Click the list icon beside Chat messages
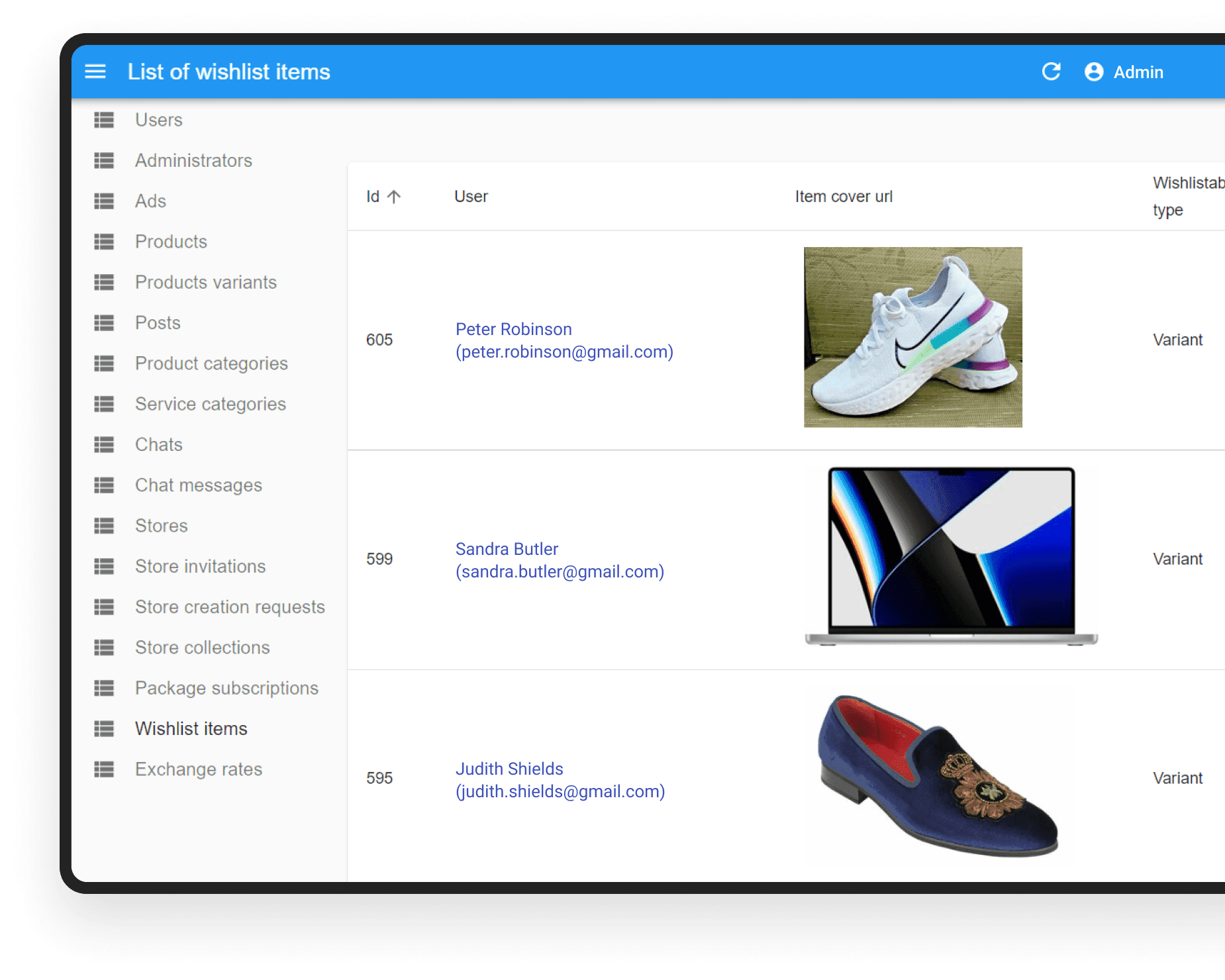This screenshot has width=1225, height=980. click(104, 485)
